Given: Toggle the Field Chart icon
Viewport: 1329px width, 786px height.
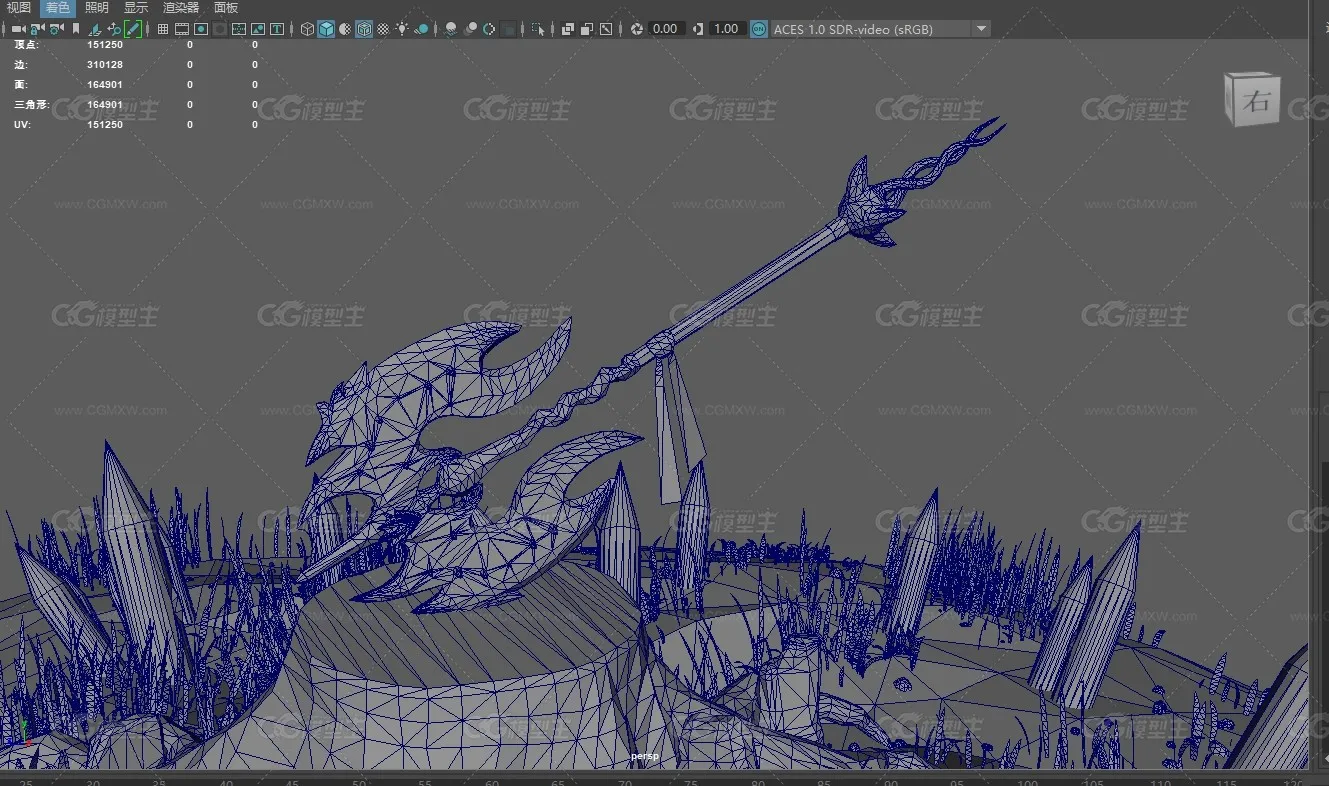Looking at the screenshot, I should coord(239,29).
